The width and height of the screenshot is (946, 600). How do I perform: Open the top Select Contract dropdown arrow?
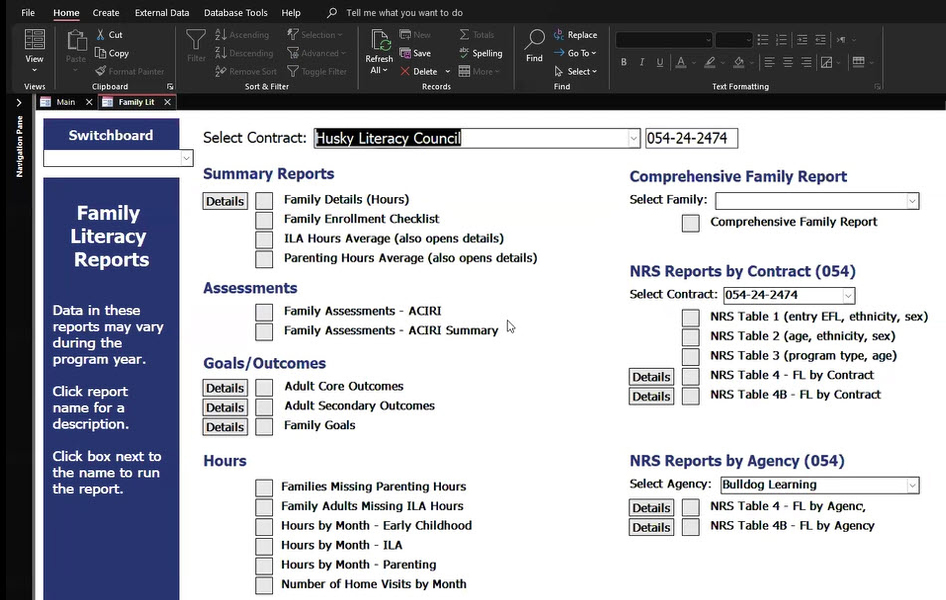(x=633, y=139)
